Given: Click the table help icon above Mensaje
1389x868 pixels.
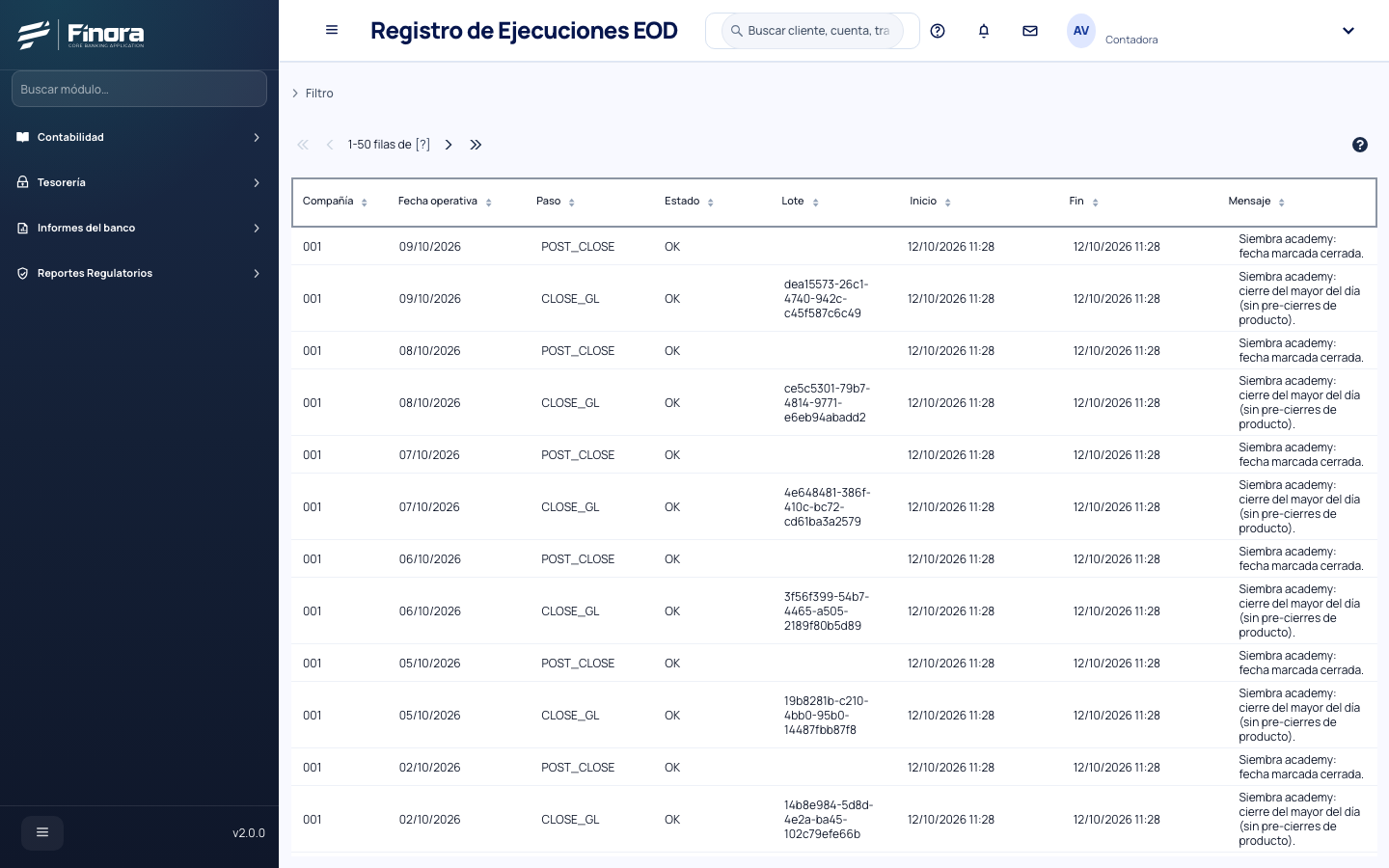Looking at the screenshot, I should [x=1360, y=145].
